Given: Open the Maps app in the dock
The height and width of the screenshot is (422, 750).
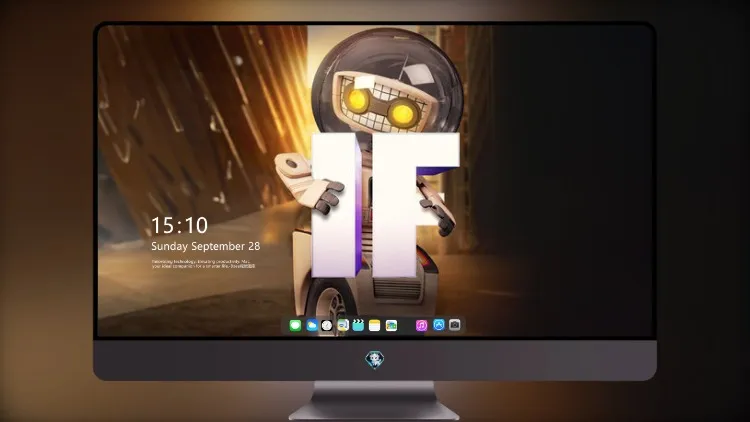Looking at the screenshot, I should [x=343, y=325].
